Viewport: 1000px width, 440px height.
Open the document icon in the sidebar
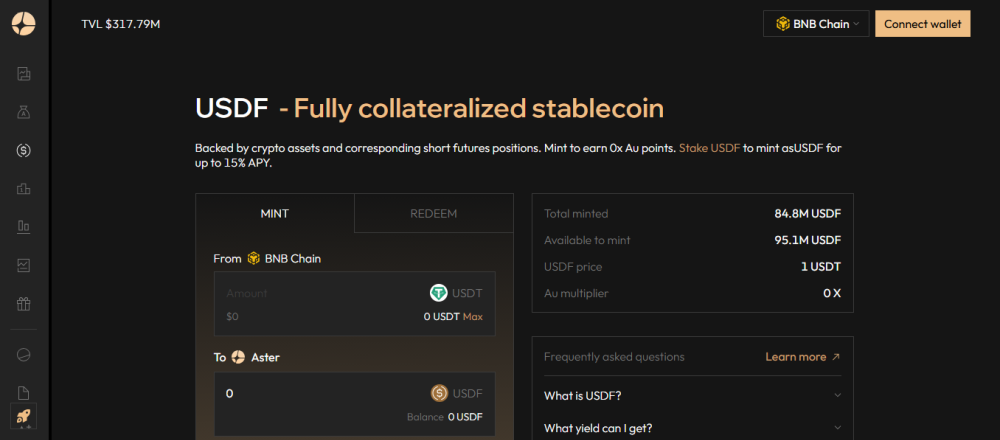click(24, 393)
